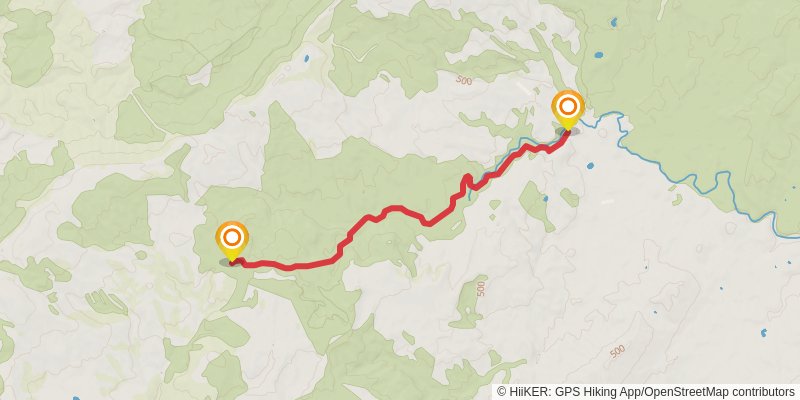800x400 pixels.
Task: Select the tiny pond at the top right
Action: click(x=613, y=22)
